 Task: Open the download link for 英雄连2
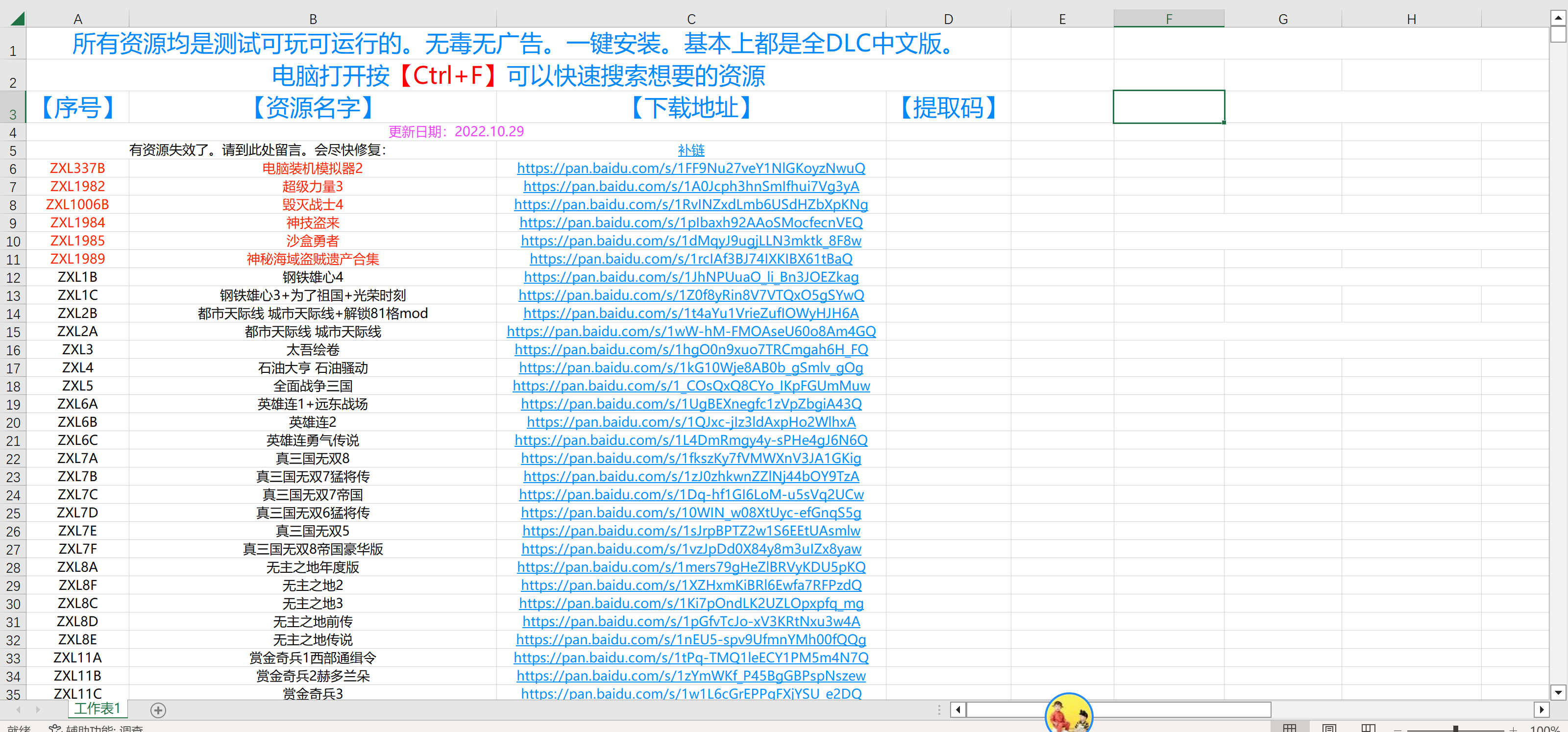click(691, 422)
